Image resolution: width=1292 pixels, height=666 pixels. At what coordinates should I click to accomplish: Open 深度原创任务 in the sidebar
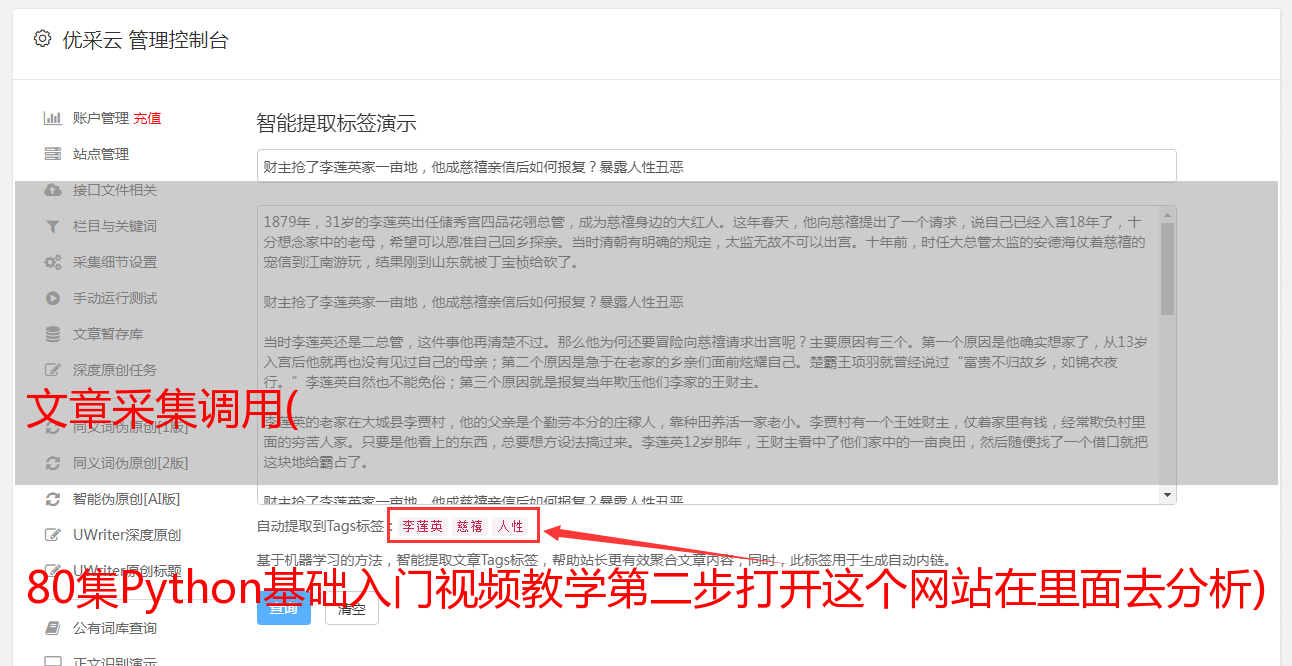(x=115, y=370)
